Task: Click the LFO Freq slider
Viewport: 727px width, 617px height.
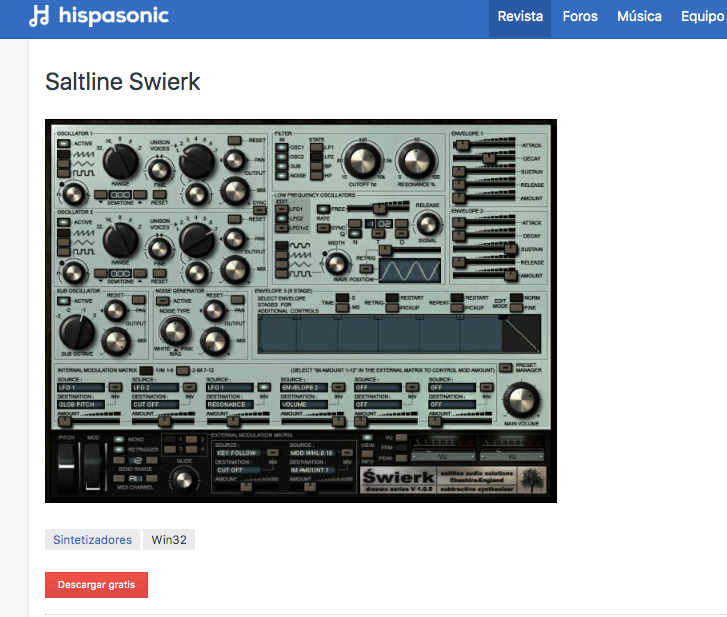Action: [x=378, y=209]
